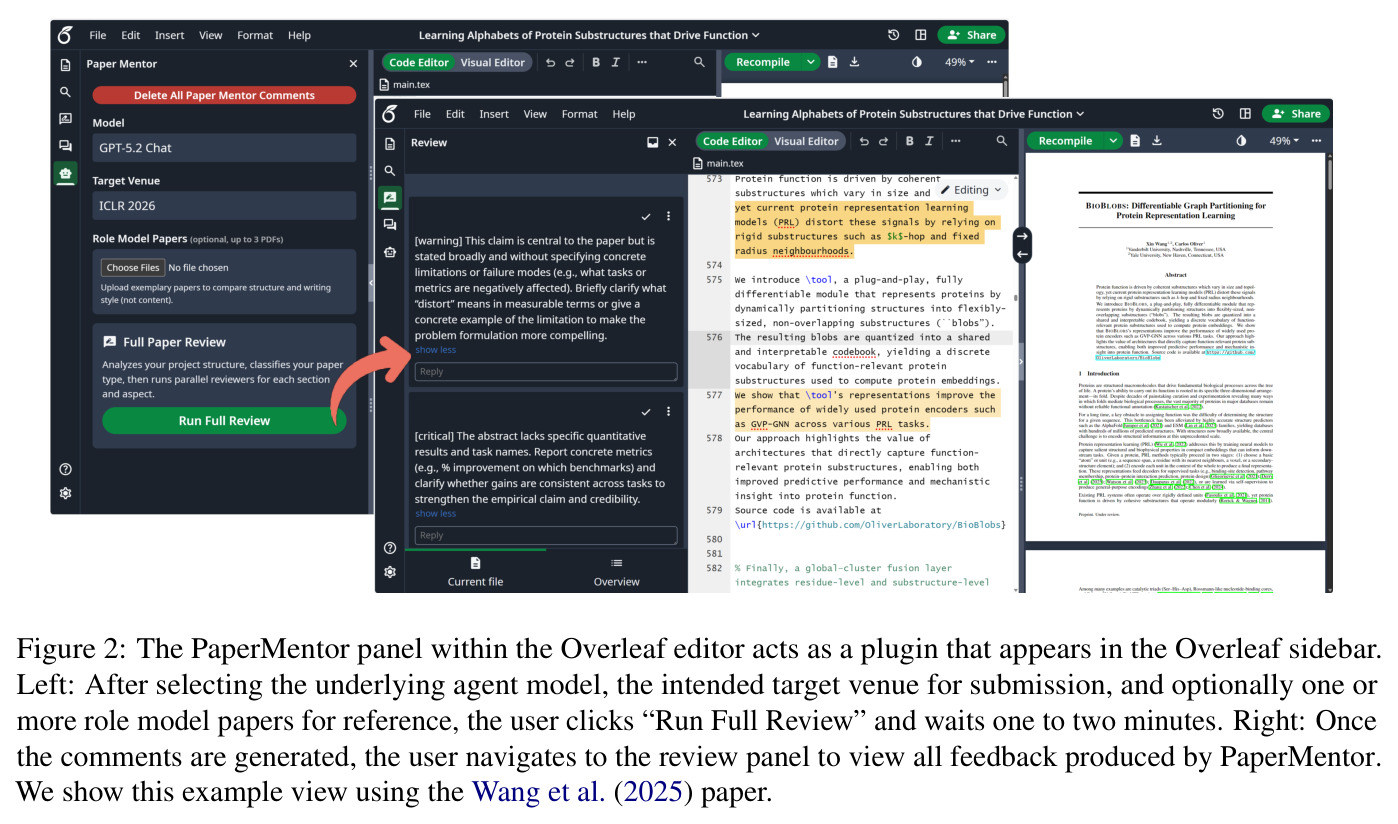This screenshot has width=1398, height=824.
Task: Click Share in the Review window
Action: (1295, 114)
